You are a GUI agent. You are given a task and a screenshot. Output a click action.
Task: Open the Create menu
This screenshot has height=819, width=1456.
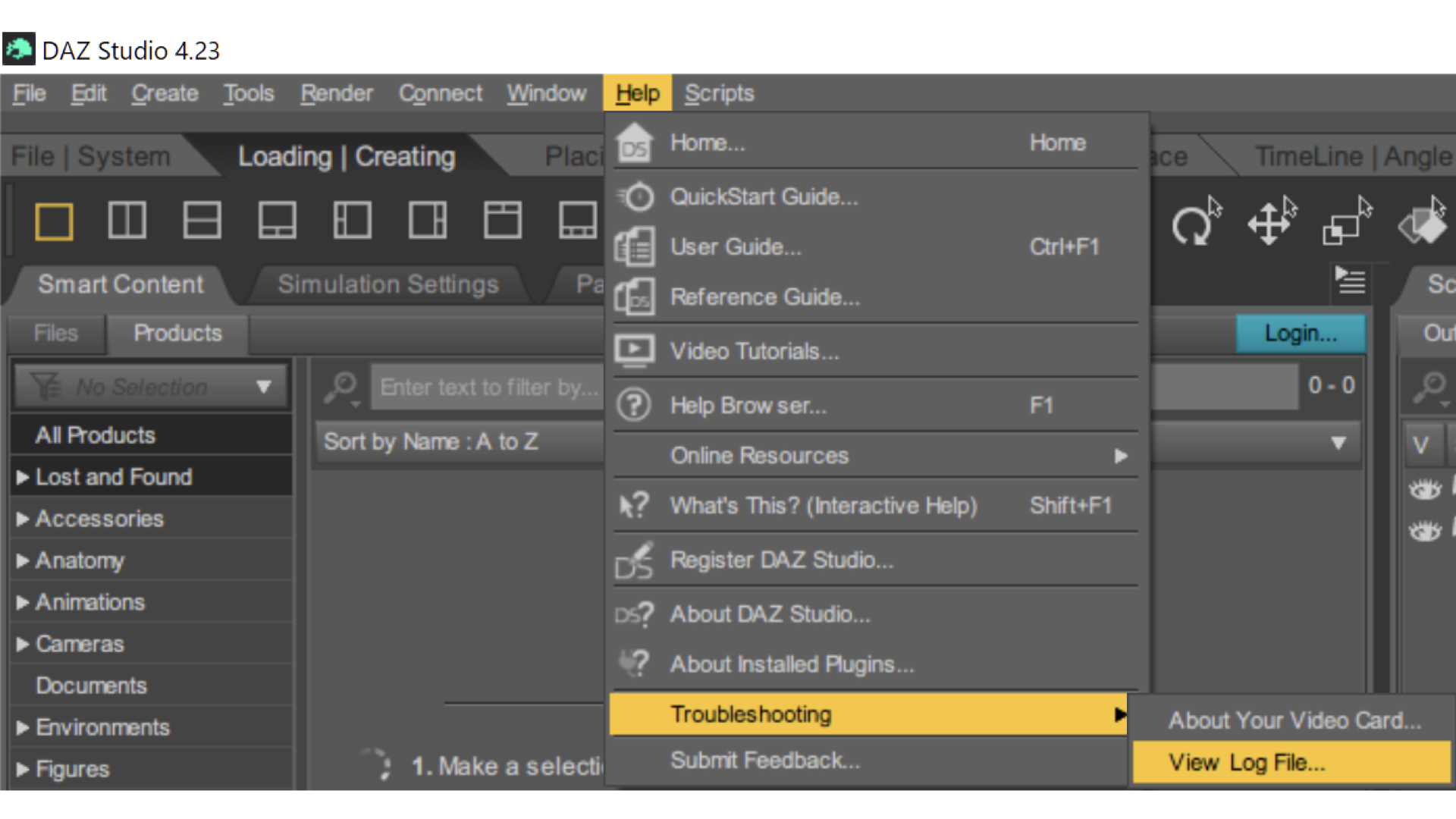point(165,93)
